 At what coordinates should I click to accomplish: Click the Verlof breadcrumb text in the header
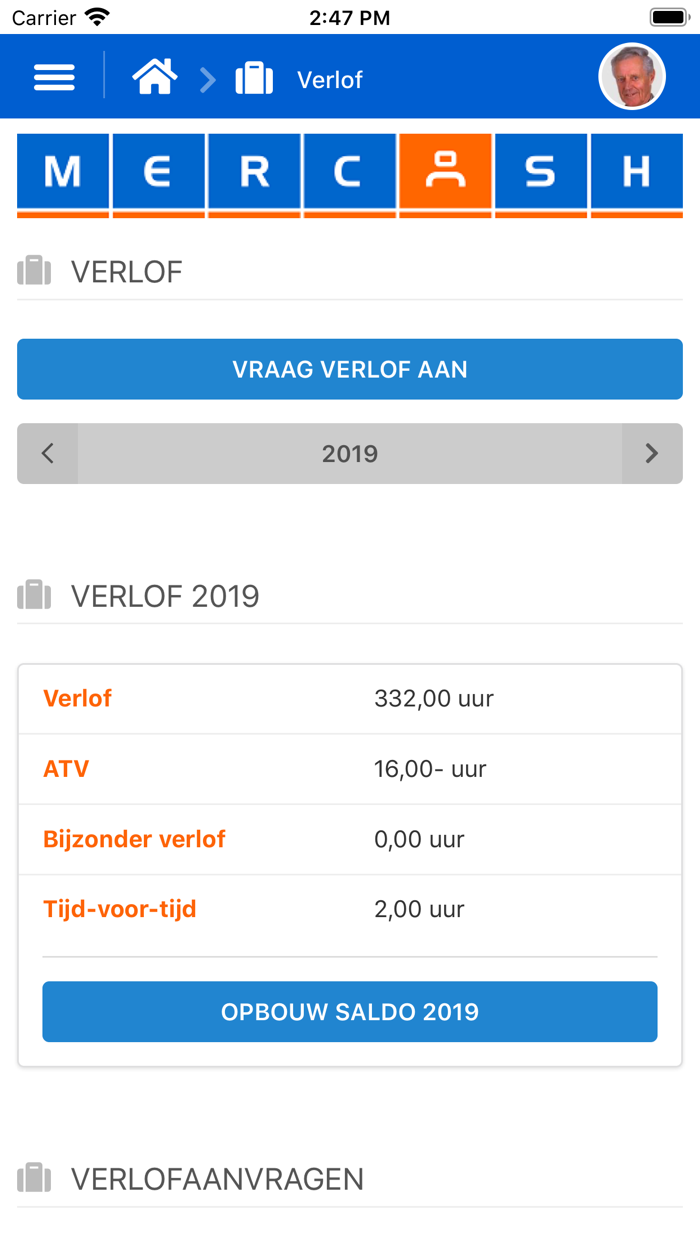(x=330, y=80)
